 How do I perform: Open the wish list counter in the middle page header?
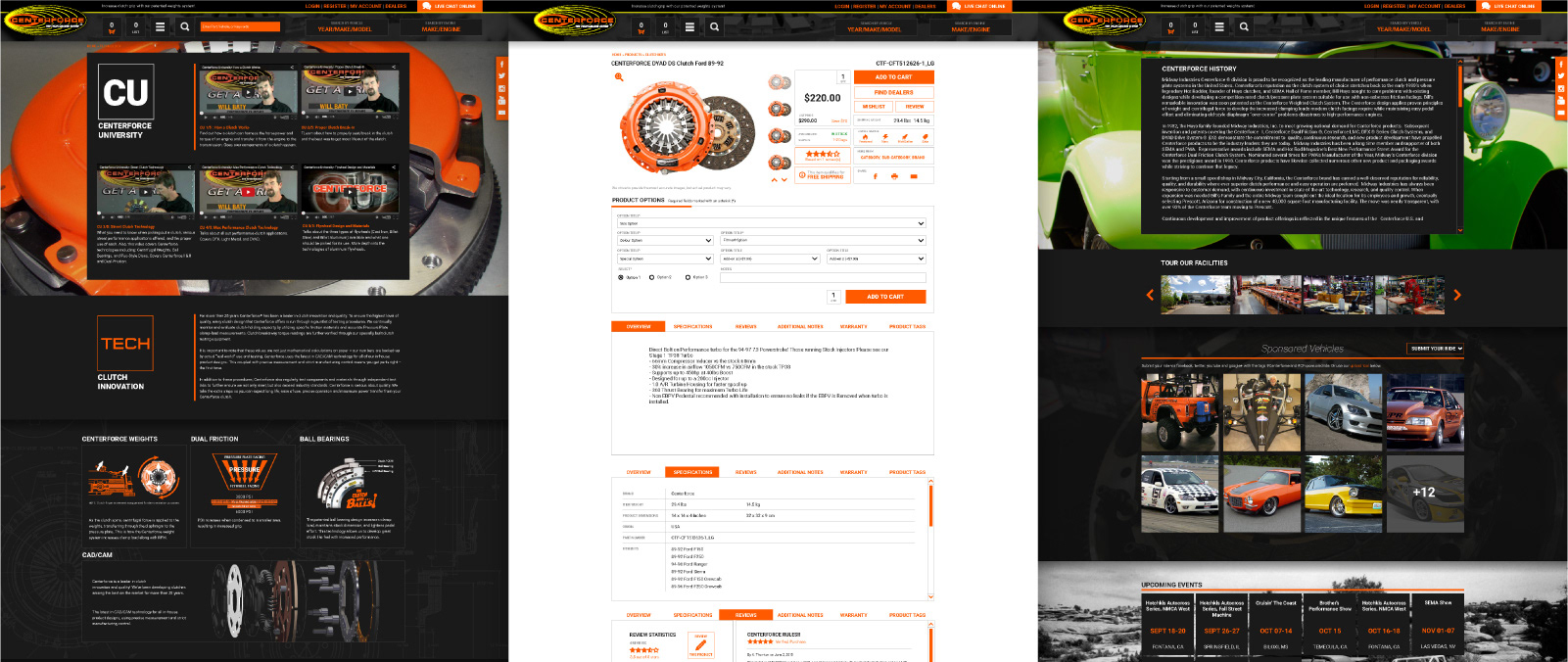(665, 27)
